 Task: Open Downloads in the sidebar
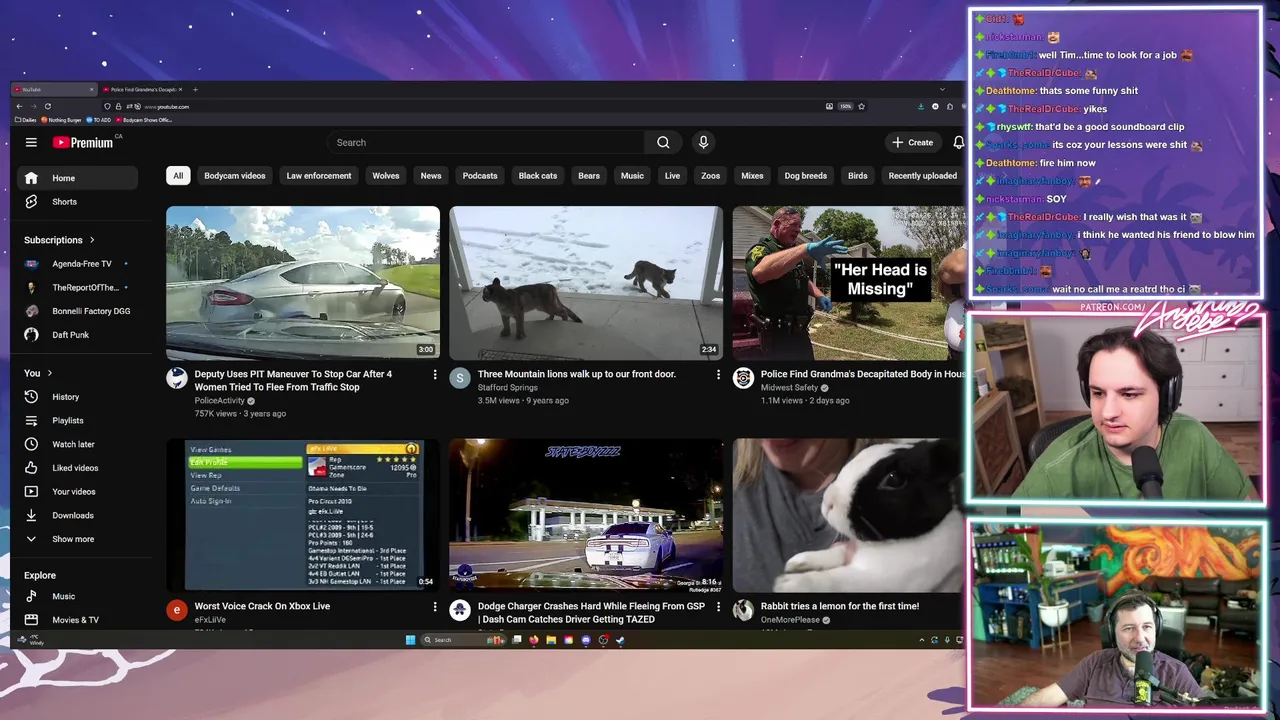point(77,515)
